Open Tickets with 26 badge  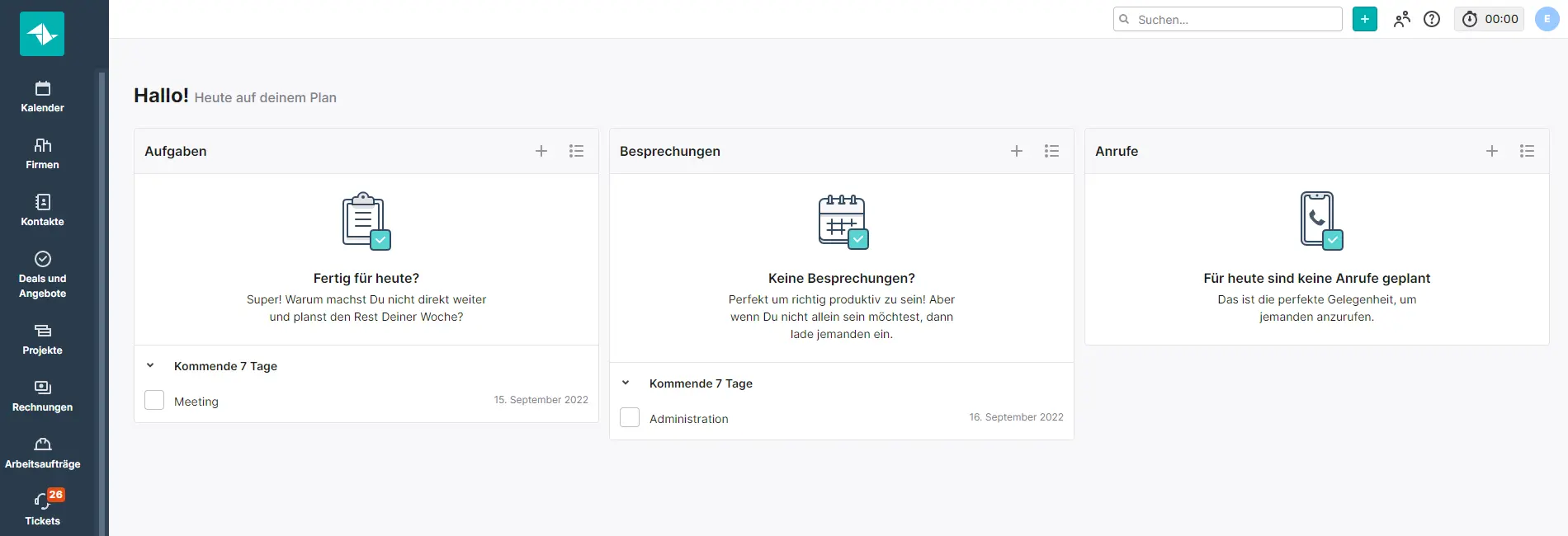[42, 509]
